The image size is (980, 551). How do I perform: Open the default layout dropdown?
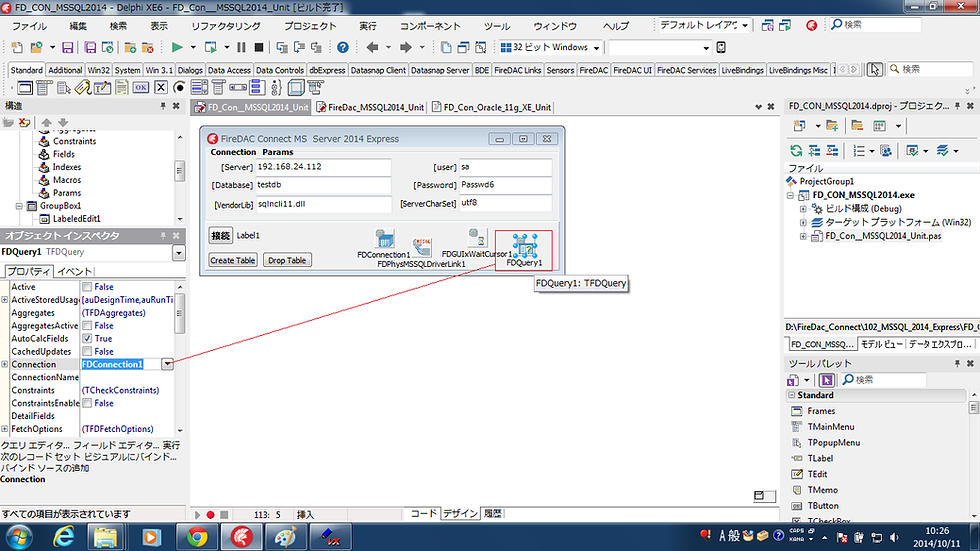click(x=745, y=25)
